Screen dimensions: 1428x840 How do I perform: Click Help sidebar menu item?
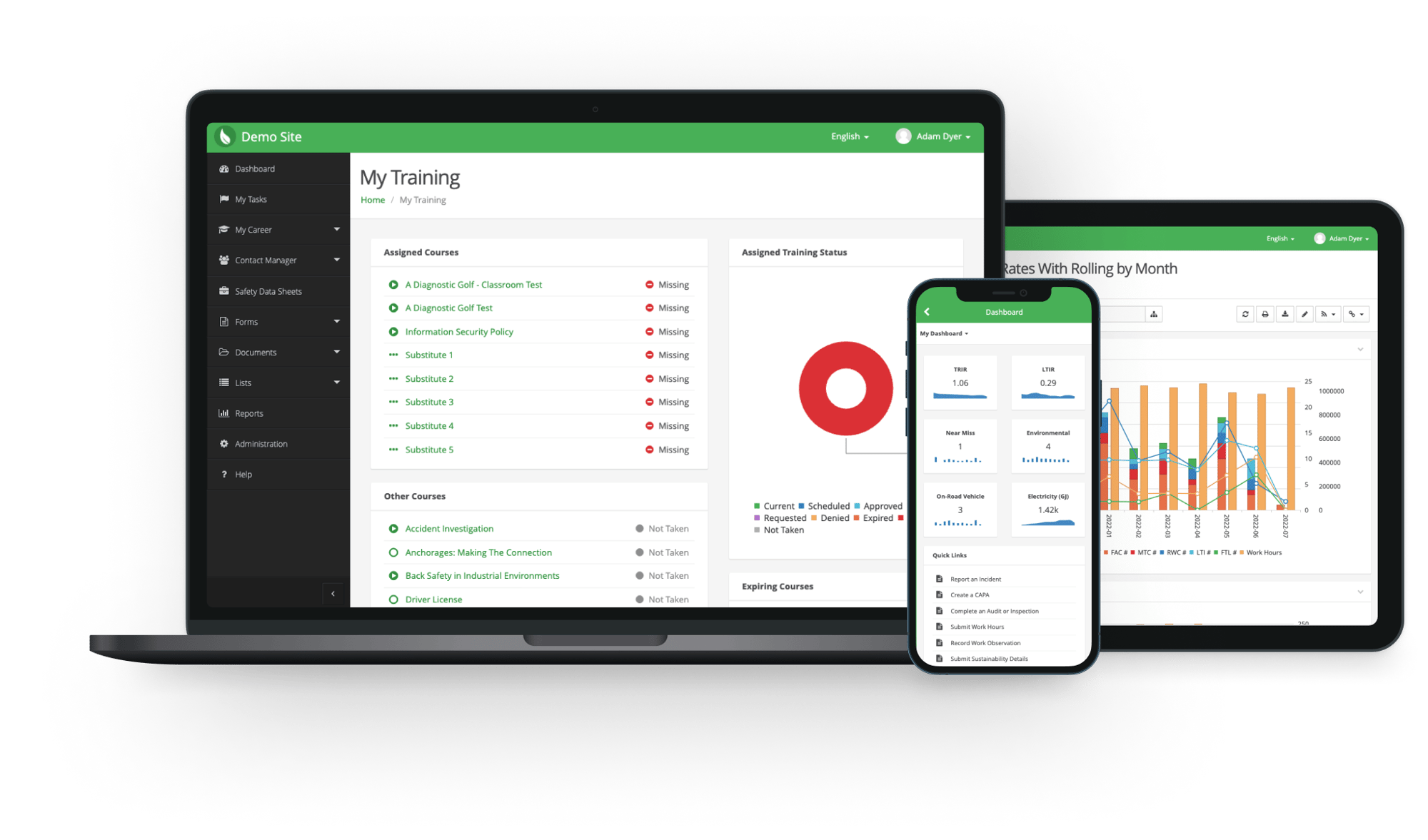coord(254,475)
